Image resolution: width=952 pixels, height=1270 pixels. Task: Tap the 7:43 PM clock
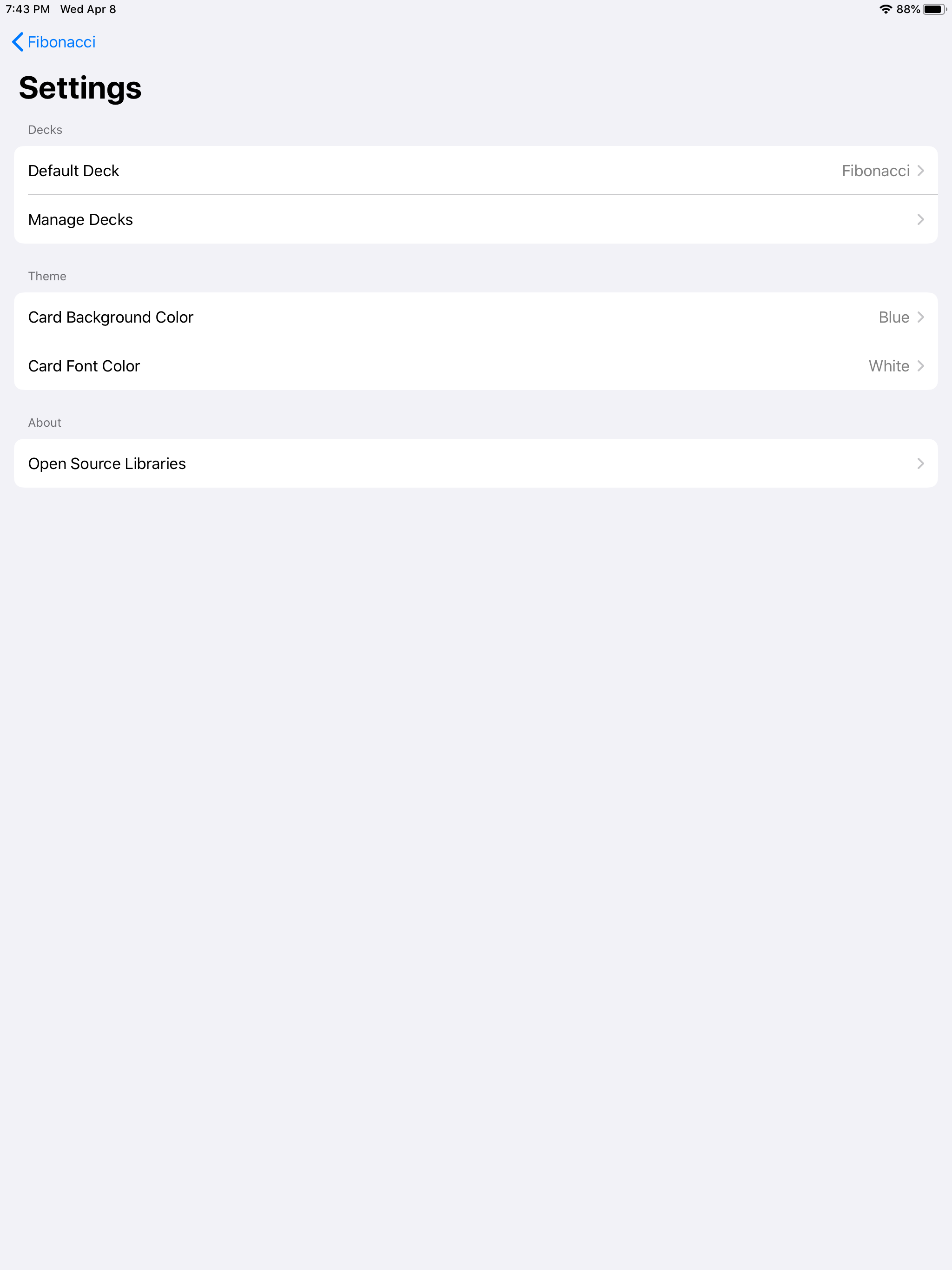pos(27,9)
